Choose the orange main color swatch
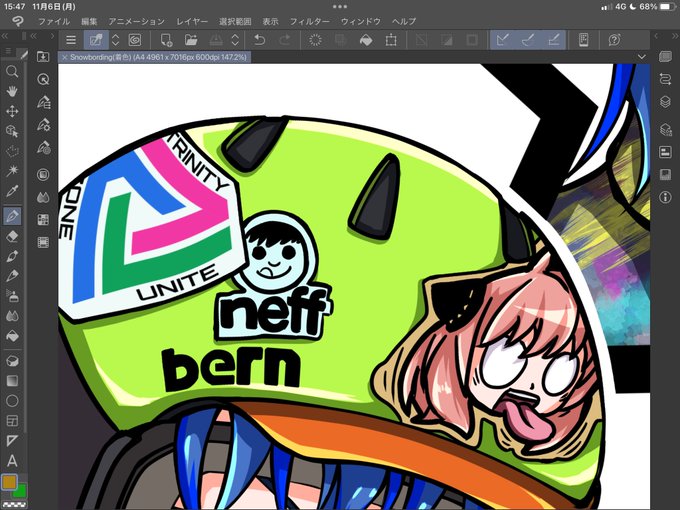The width and height of the screenshot is (680, 510). point(9,481)
